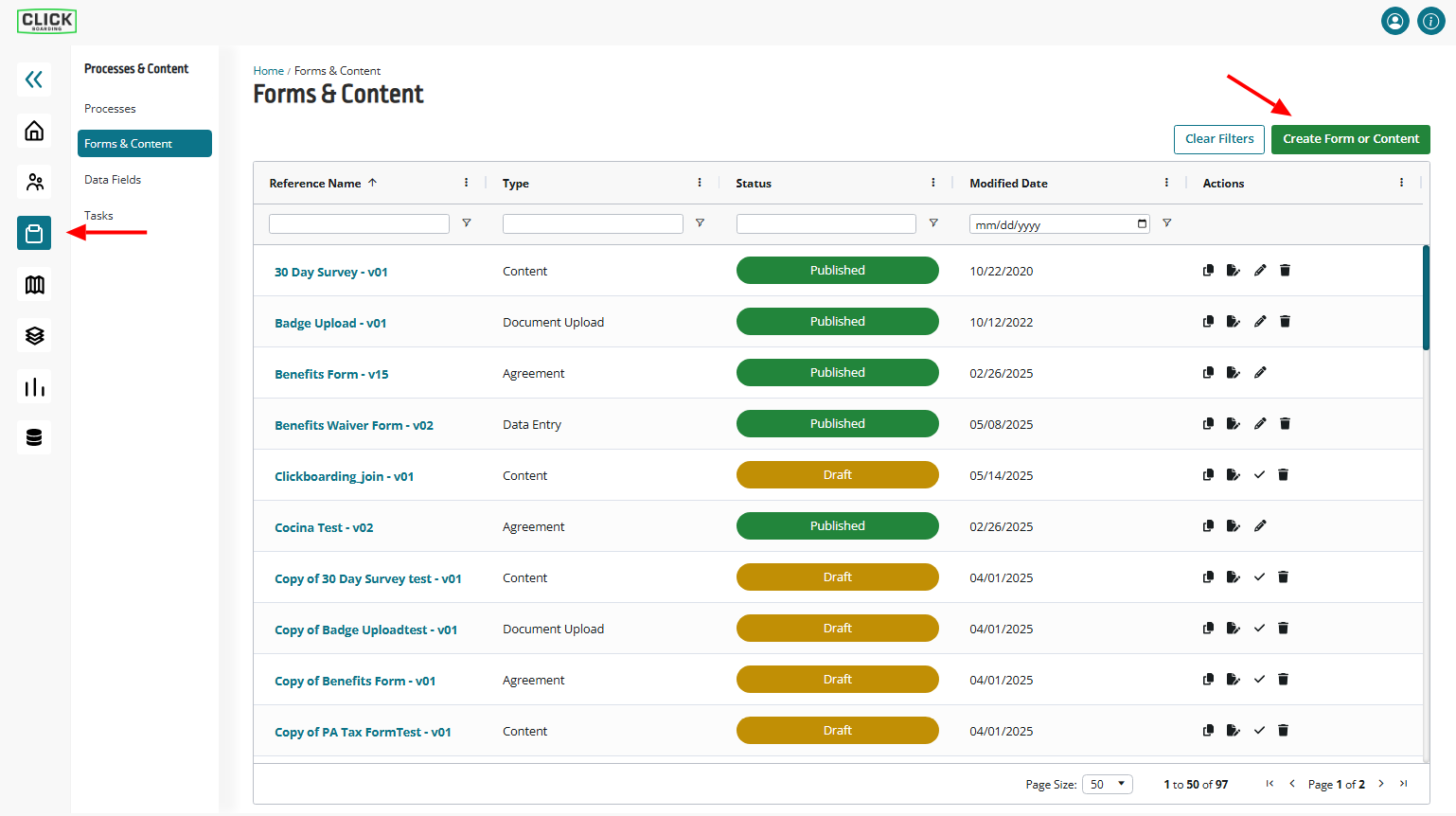The width and height of the screenshot is (1456, 816).
Task: Open Actions column three-dot menu
Action: point(1401,183)
